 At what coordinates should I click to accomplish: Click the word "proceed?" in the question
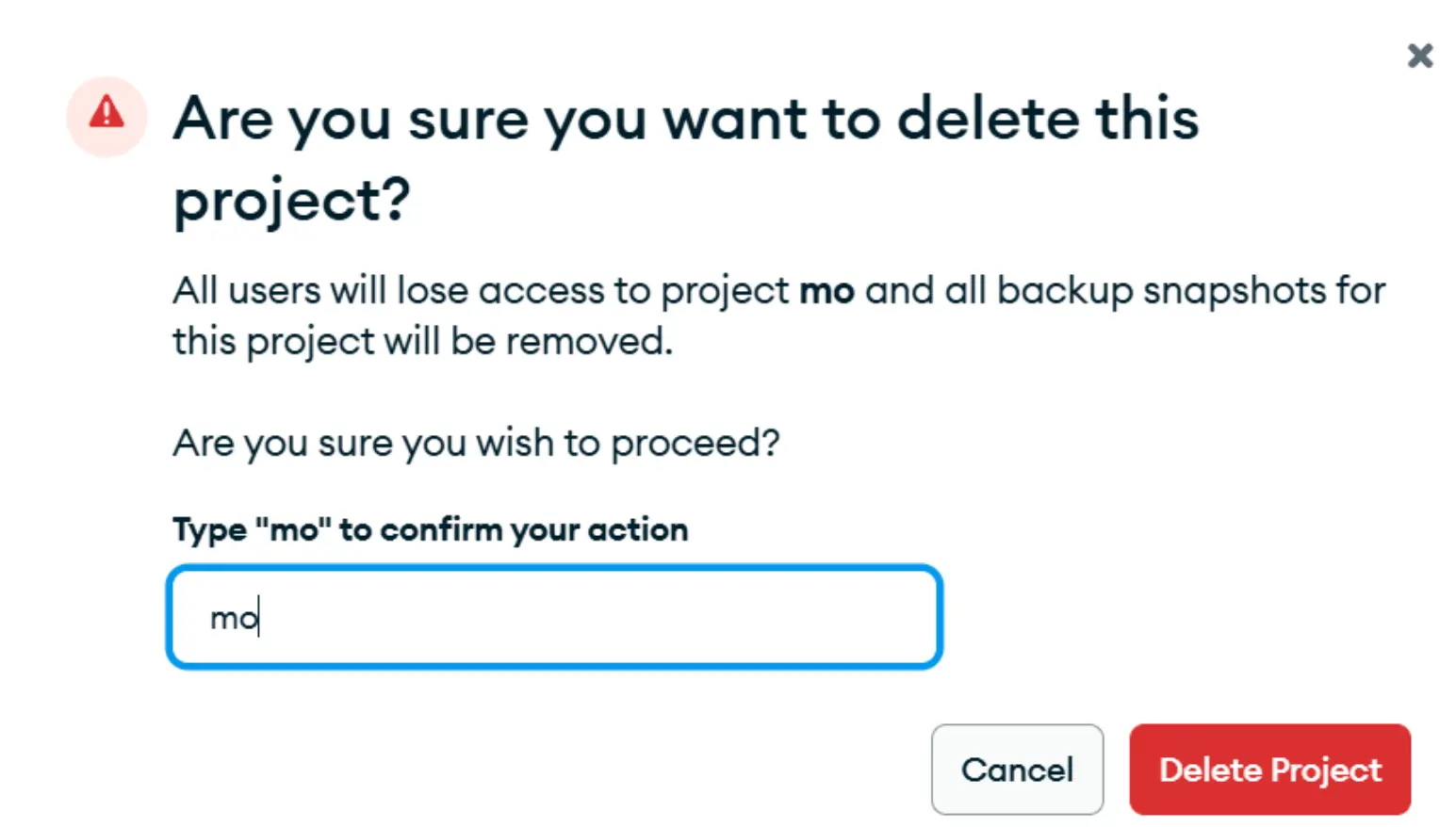point(695,443)
